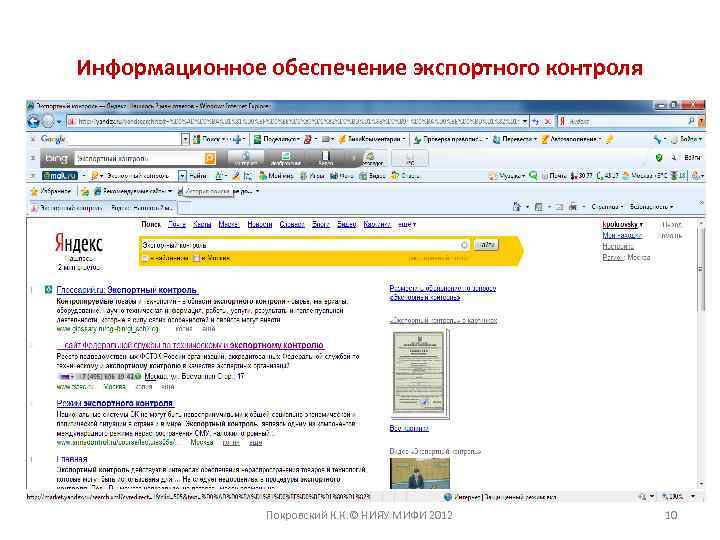Open the federal service on export control site link

pyautogui.click(x=191, y=345)
